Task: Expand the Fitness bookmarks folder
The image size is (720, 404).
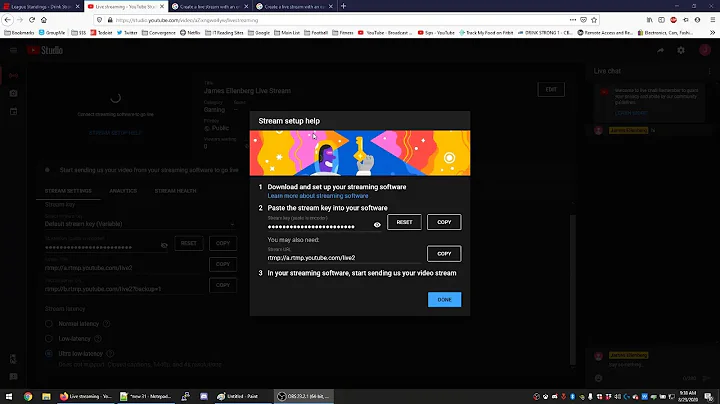Action: click(343, 33)
